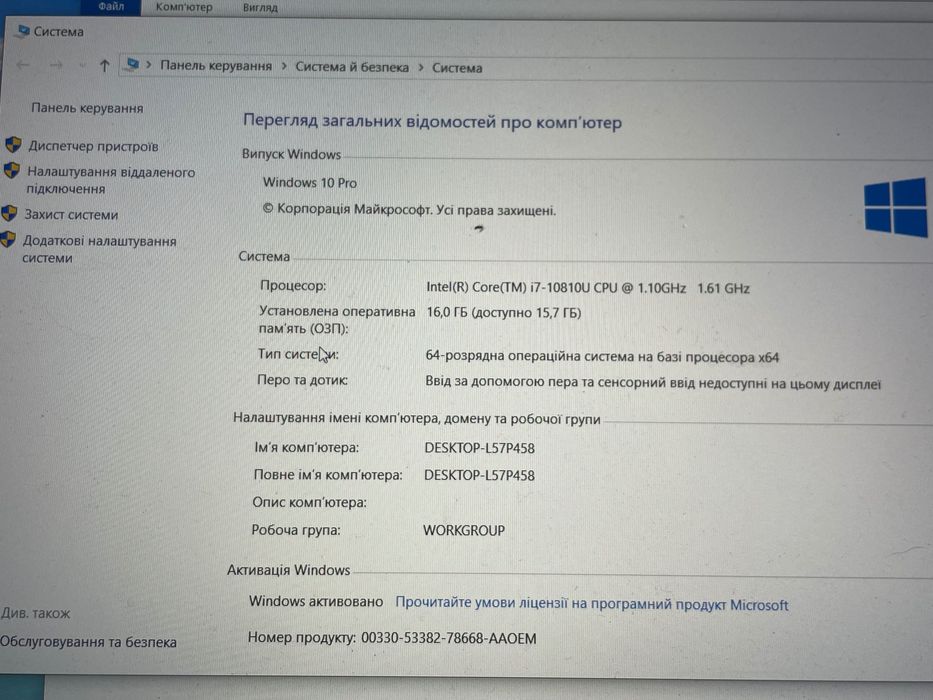Click the computer icon in address bar

(133, 64)
